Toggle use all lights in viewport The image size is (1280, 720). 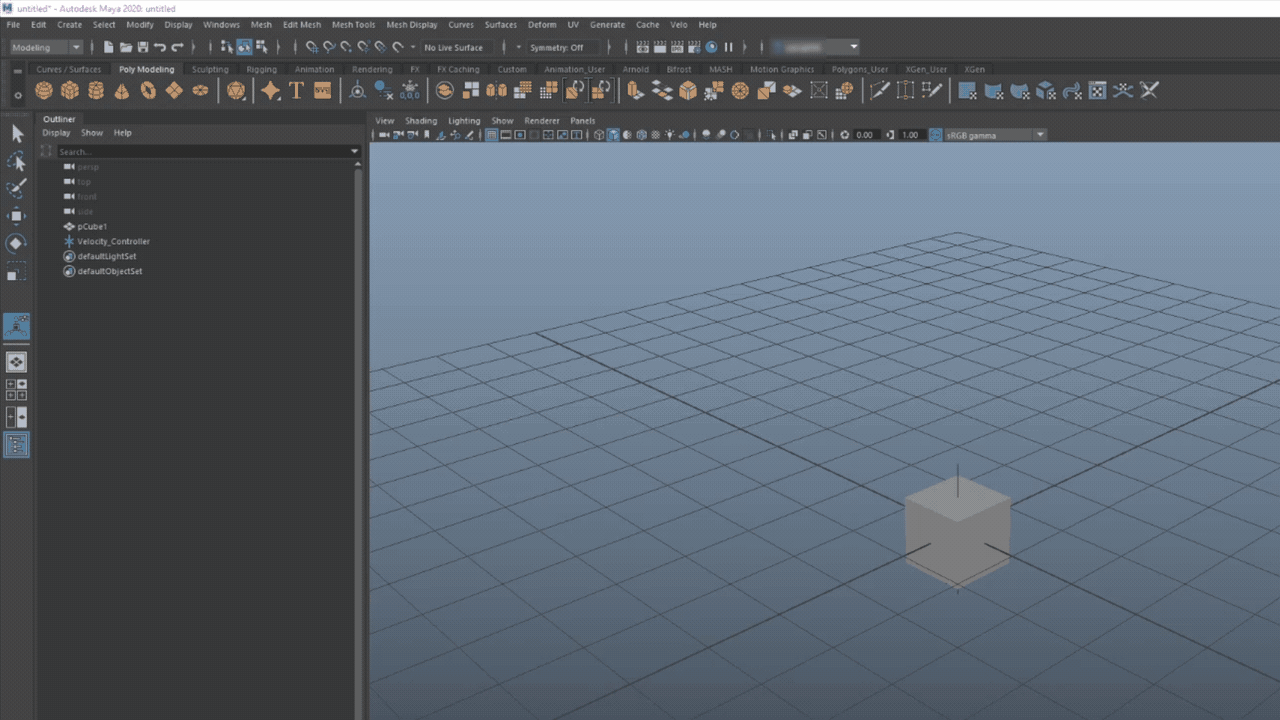pos(669,135)
